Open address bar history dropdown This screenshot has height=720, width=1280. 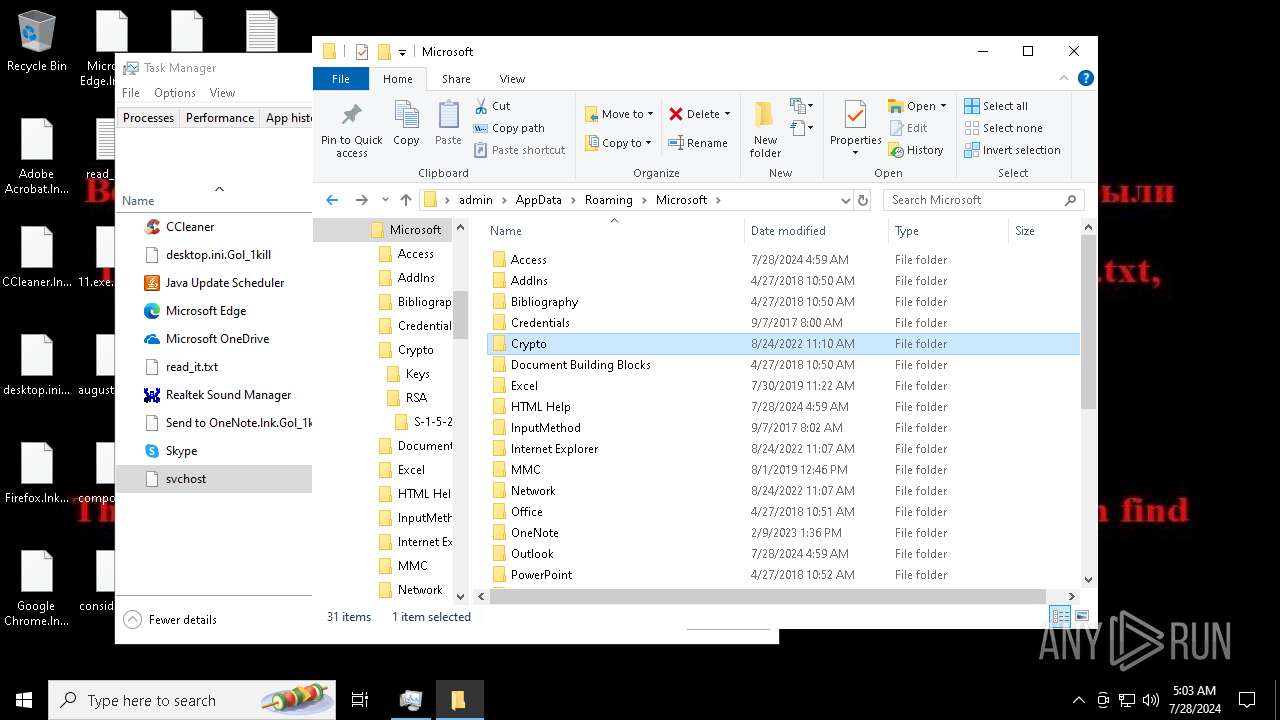[846, 200]
